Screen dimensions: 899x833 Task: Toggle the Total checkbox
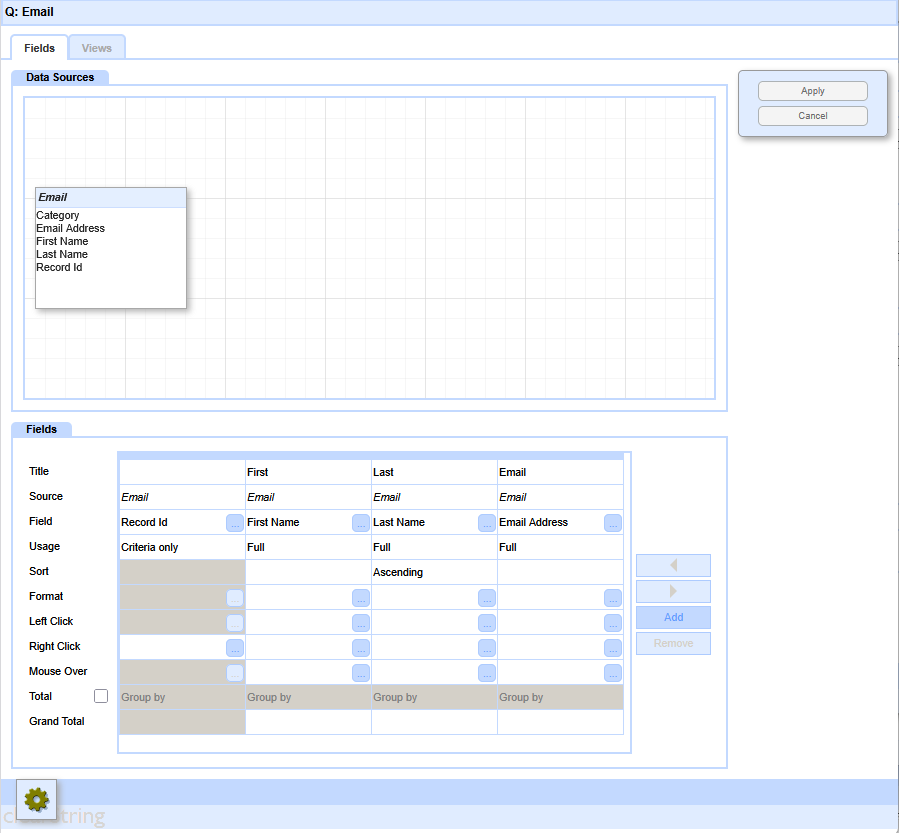coord(101,696)
